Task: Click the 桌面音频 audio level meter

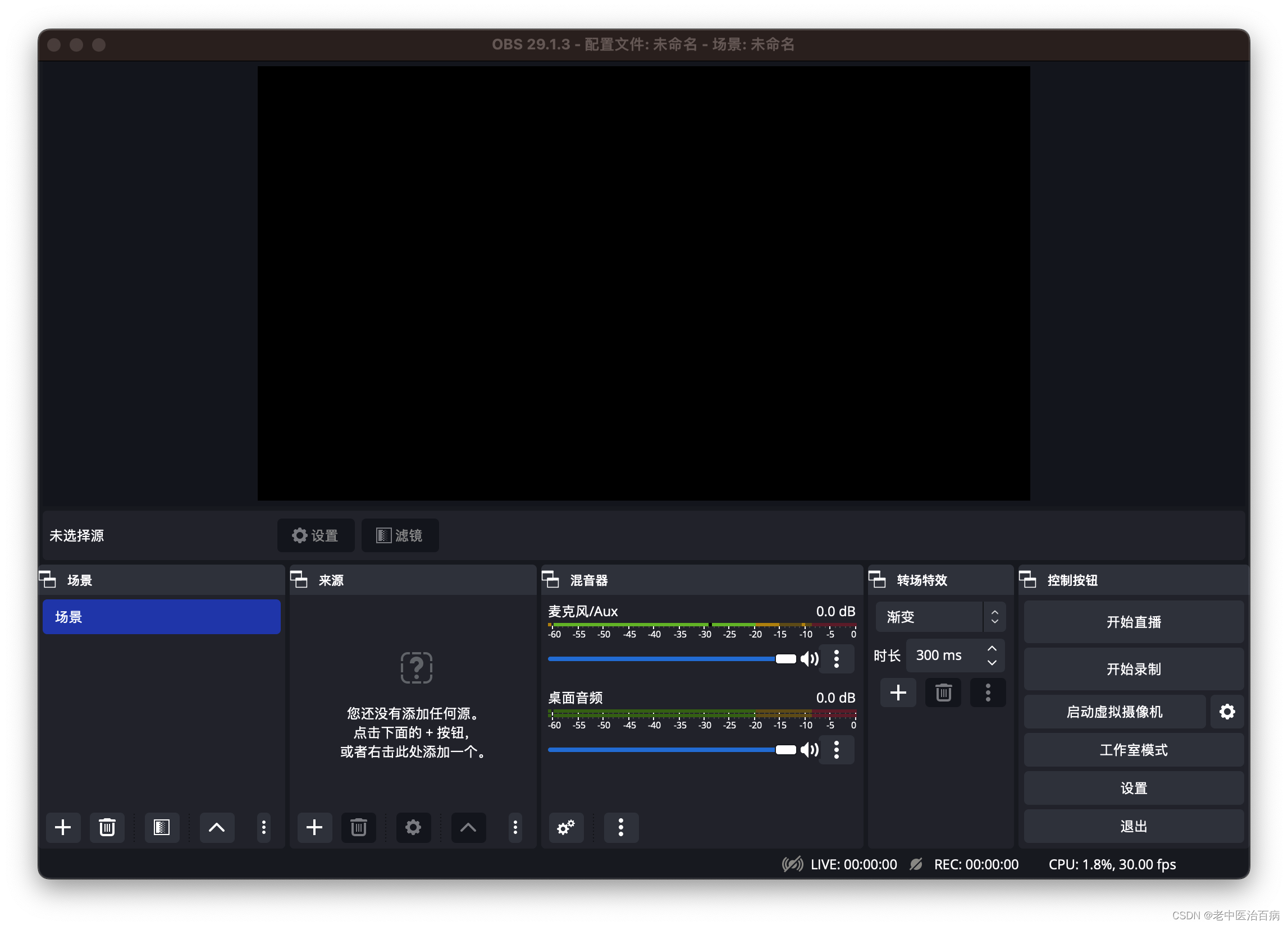Action: [x=702, y=713]
